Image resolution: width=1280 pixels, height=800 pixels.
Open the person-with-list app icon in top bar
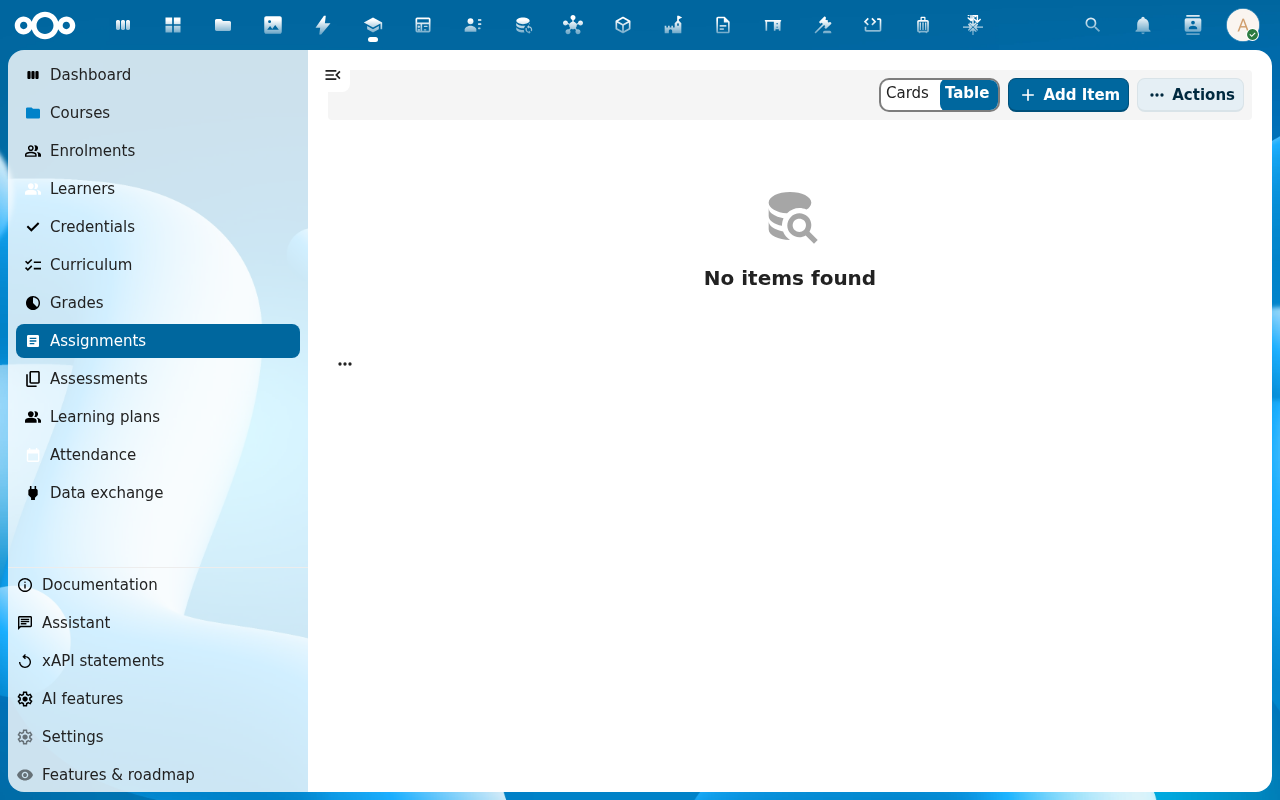(473, 25)
